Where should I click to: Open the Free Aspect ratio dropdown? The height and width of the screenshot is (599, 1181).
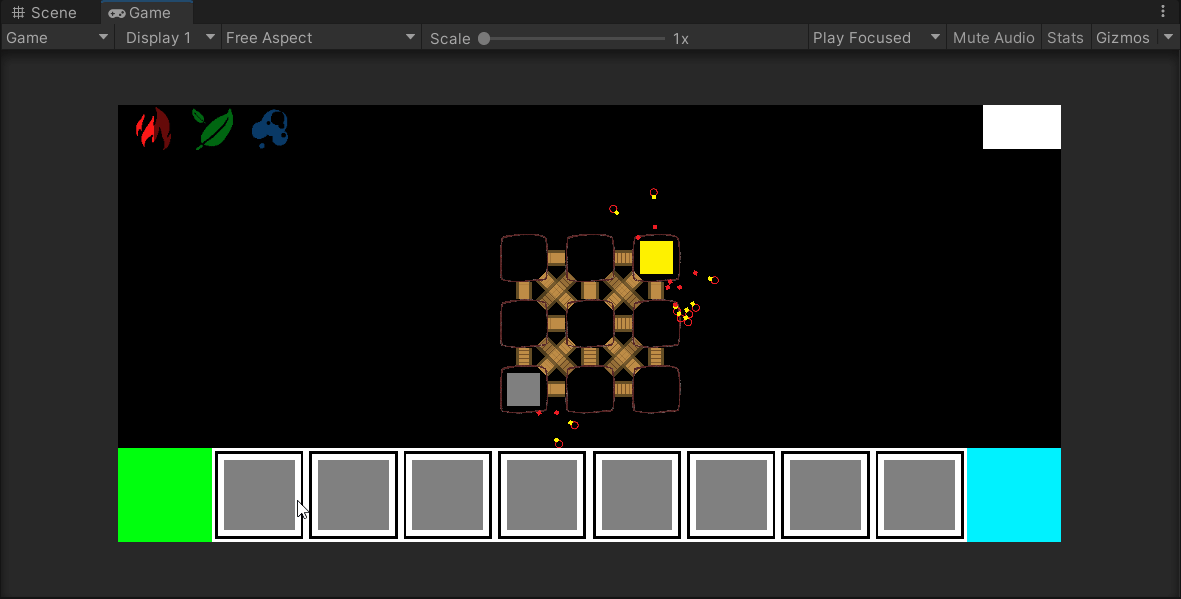coord(321,38)
